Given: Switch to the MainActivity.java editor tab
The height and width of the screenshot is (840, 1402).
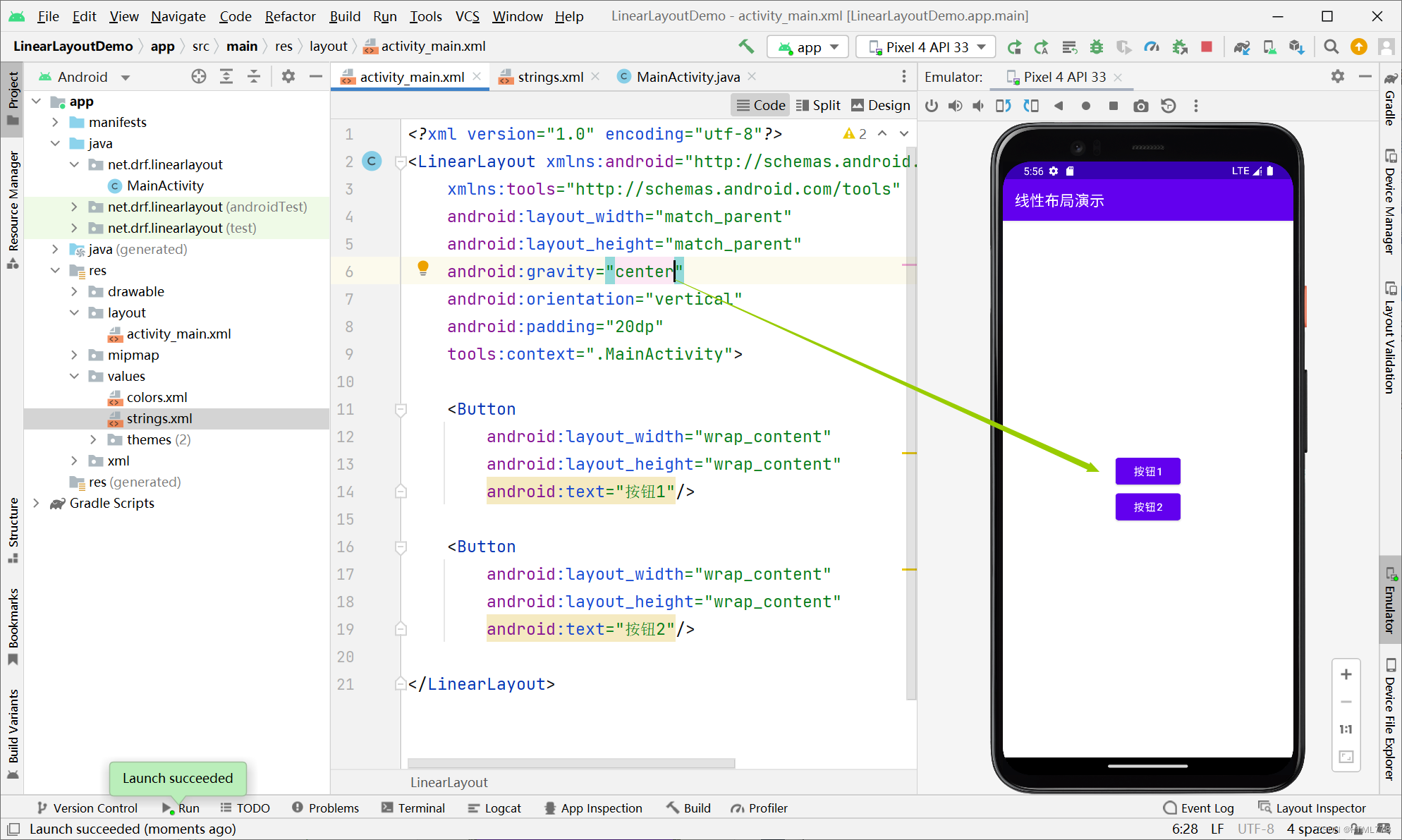Looking at the screenshot, I should pyautogui.click(x=688, y=77).
